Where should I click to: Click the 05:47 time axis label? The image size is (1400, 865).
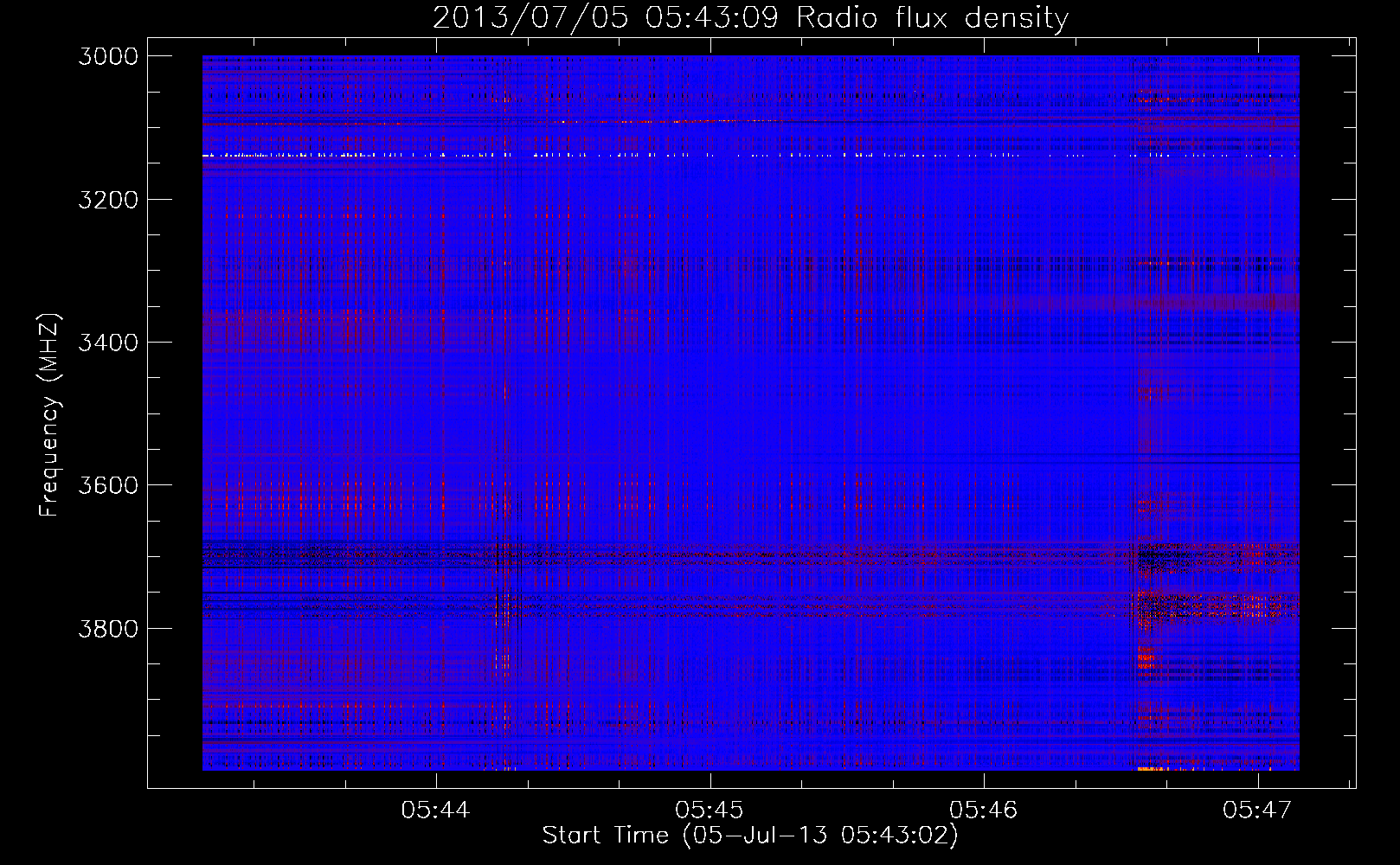point(1257,810)
